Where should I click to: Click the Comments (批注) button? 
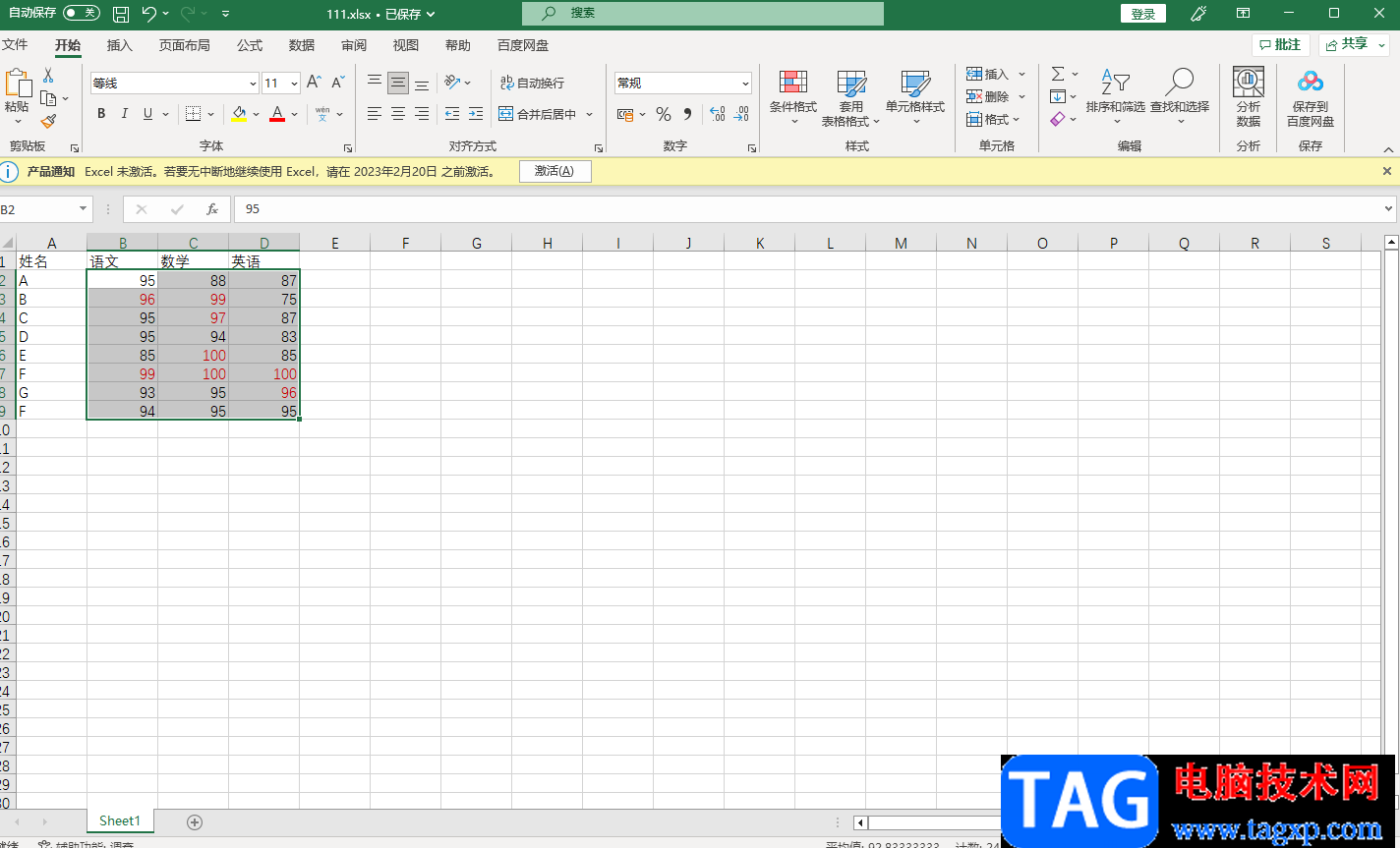(1280, 45)
